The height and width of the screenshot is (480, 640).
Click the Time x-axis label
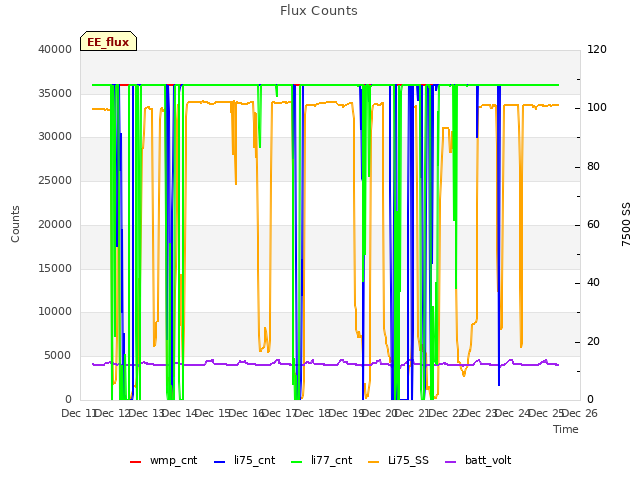click(x=566, y=429)
